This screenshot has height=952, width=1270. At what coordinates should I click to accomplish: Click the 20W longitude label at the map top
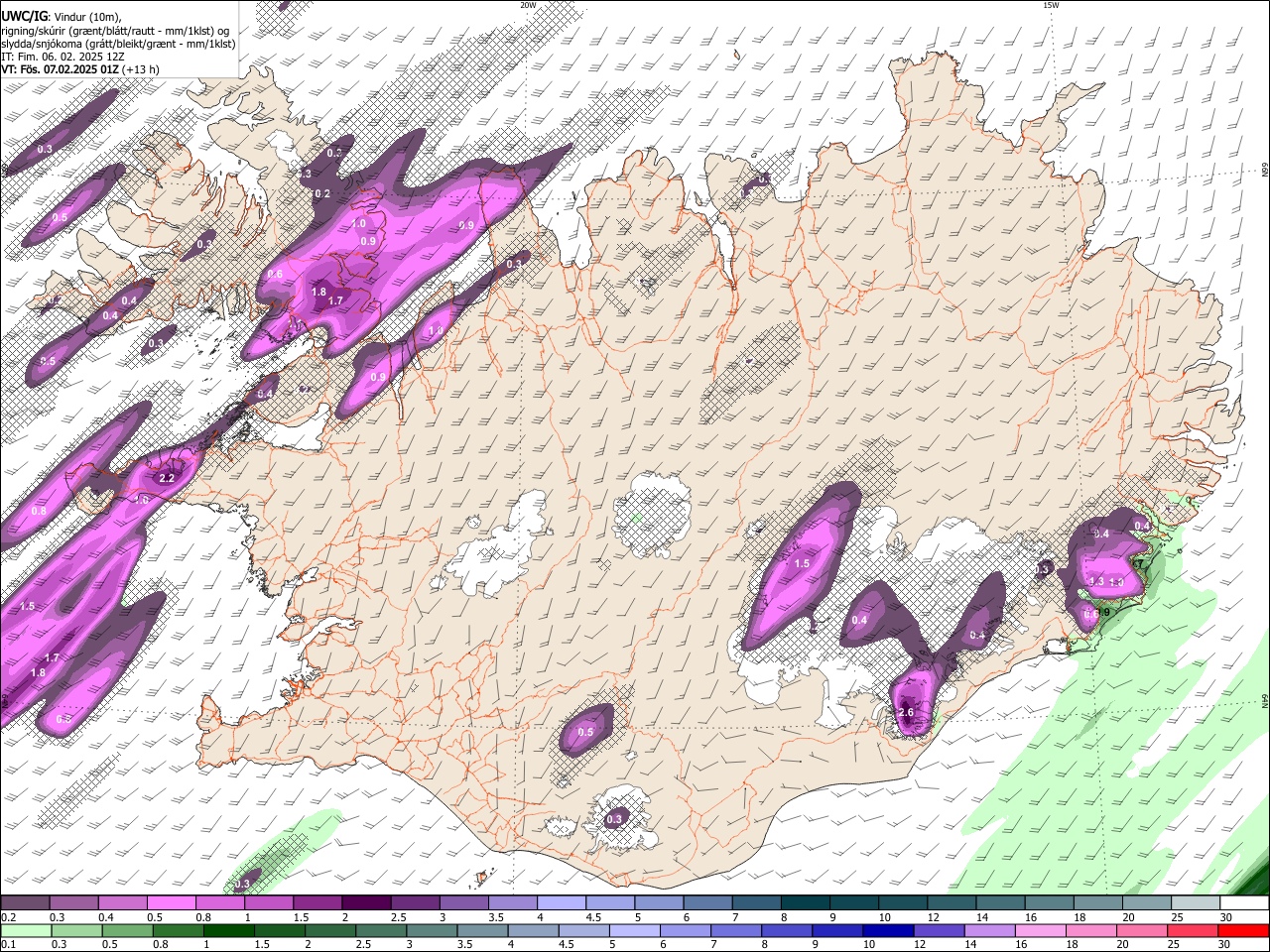point(528,5)
